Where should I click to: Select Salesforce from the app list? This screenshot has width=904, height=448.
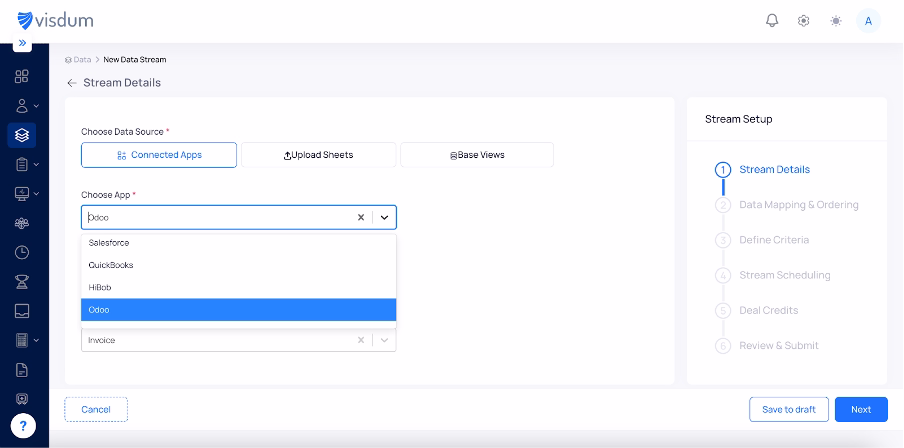tap(239, 243)
